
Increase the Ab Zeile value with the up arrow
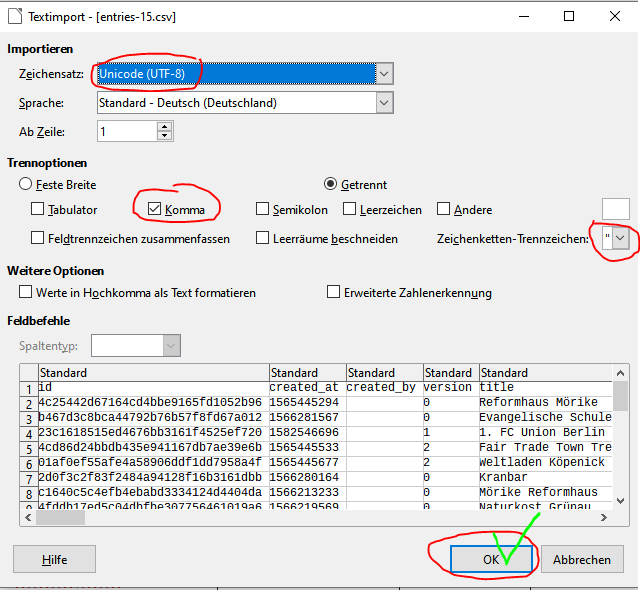[164, 126]
